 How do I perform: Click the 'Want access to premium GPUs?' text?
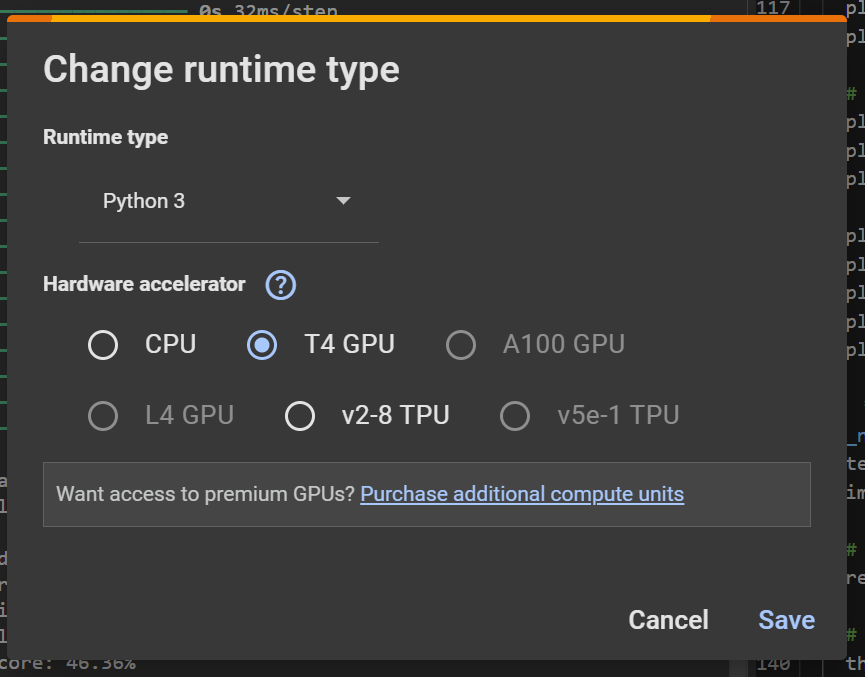pos(205,494)
